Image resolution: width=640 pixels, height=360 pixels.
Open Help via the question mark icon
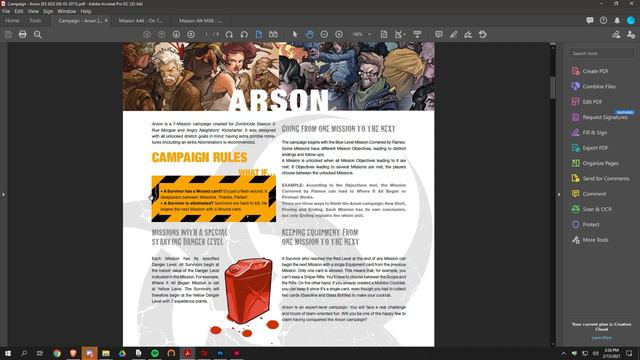click(x=603, y=20)
